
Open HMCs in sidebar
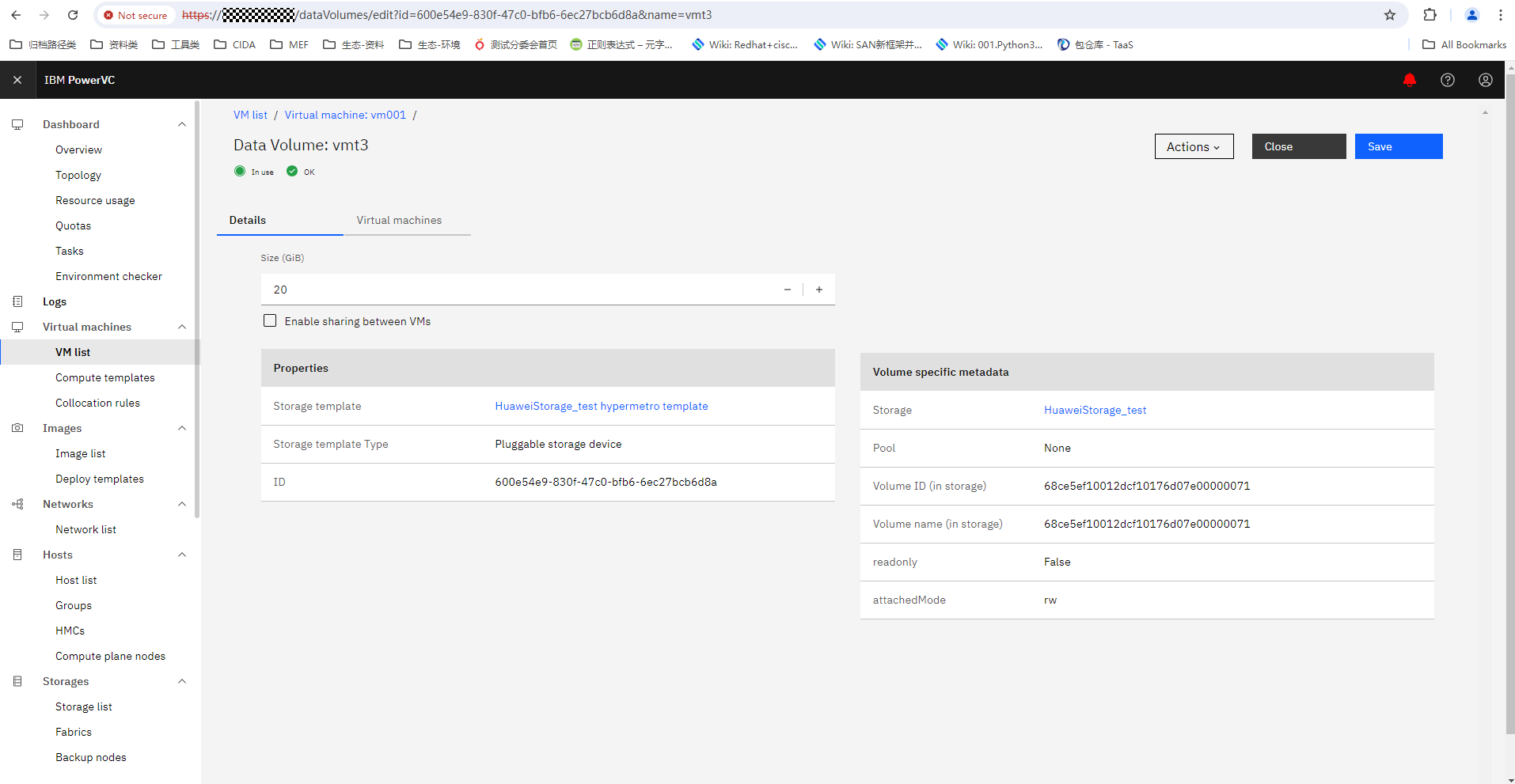[x=70, y=631]
